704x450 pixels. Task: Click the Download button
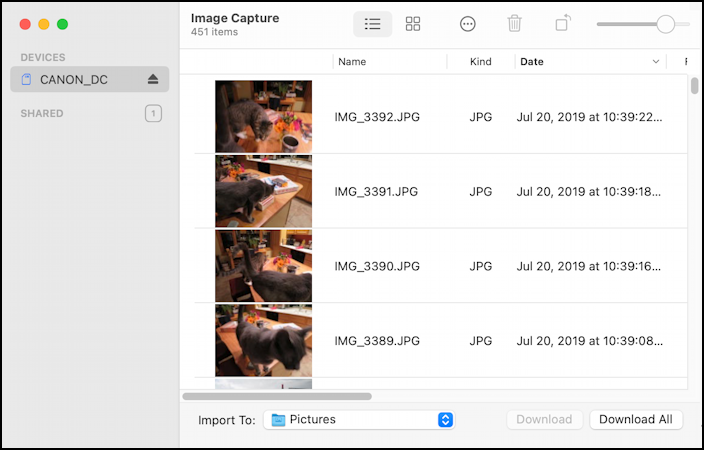click(x=544, y=420)
